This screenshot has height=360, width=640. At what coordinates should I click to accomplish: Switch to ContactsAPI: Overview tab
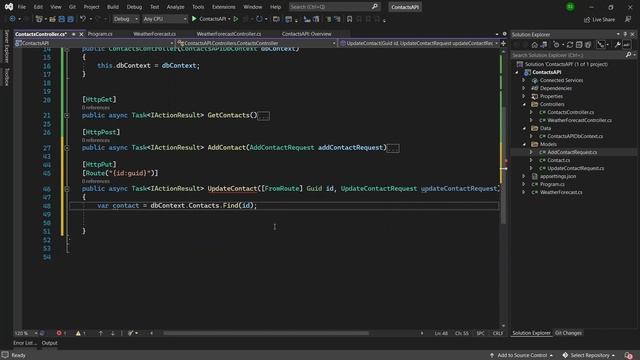pos(307,34)
